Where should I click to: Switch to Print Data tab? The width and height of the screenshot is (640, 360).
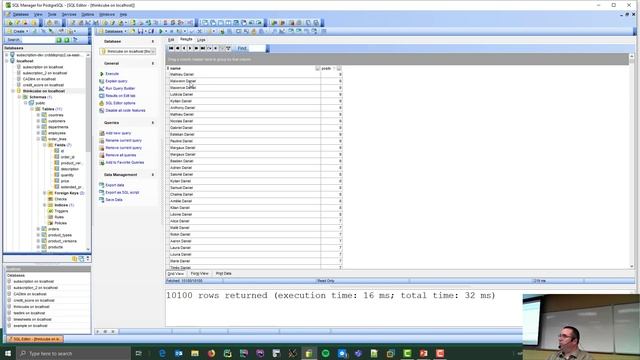[x=223, y=273]
